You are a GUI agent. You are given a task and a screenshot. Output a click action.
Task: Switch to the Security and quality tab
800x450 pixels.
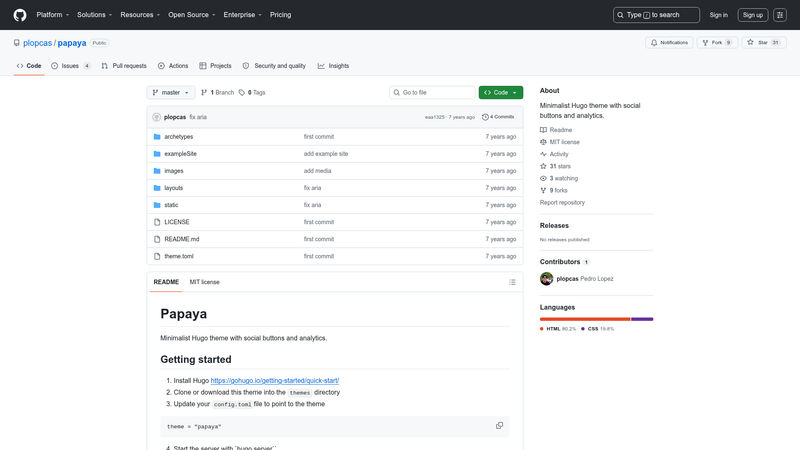point(274,66)
